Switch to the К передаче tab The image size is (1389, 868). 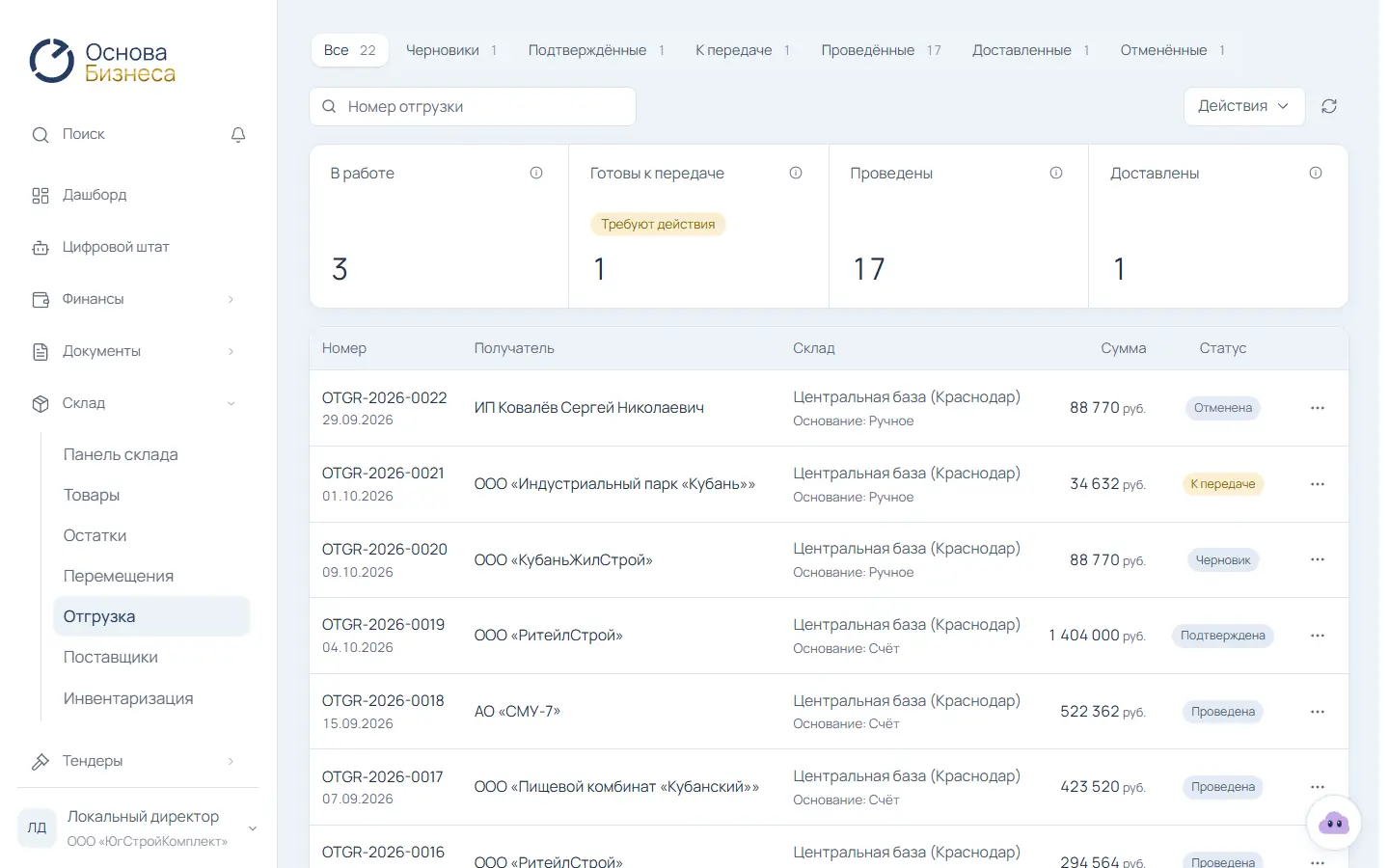[743, 50]
